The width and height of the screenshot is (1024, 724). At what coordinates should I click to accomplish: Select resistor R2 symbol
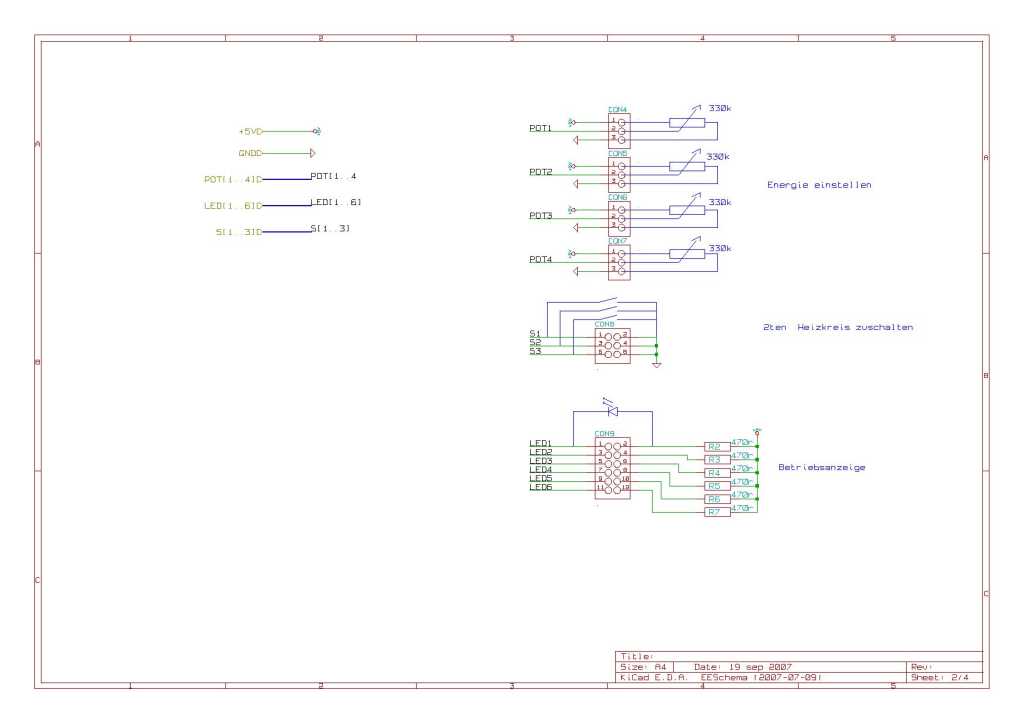(717, 447)
